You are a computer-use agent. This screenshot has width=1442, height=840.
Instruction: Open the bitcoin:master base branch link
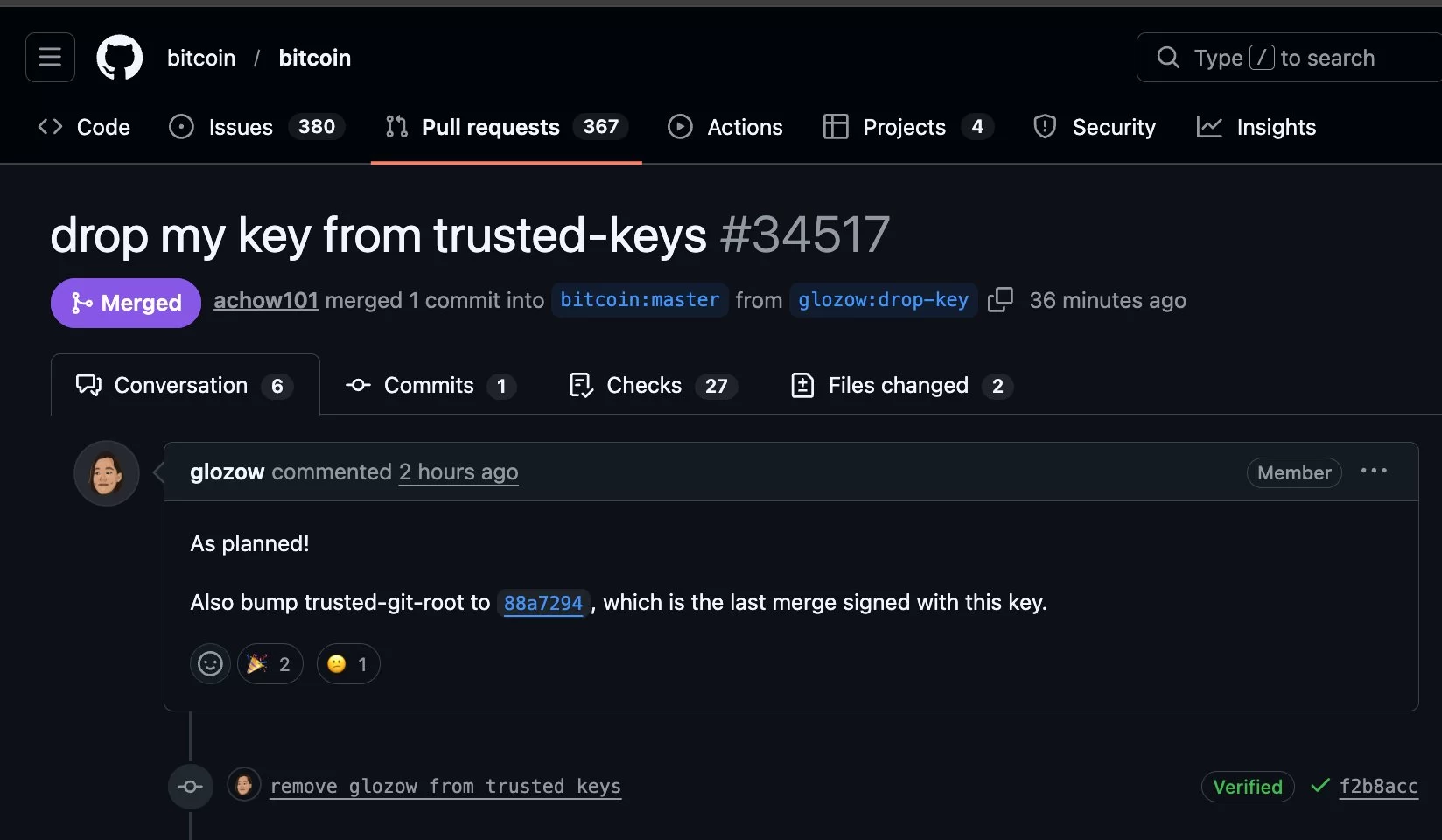[640, 300]
